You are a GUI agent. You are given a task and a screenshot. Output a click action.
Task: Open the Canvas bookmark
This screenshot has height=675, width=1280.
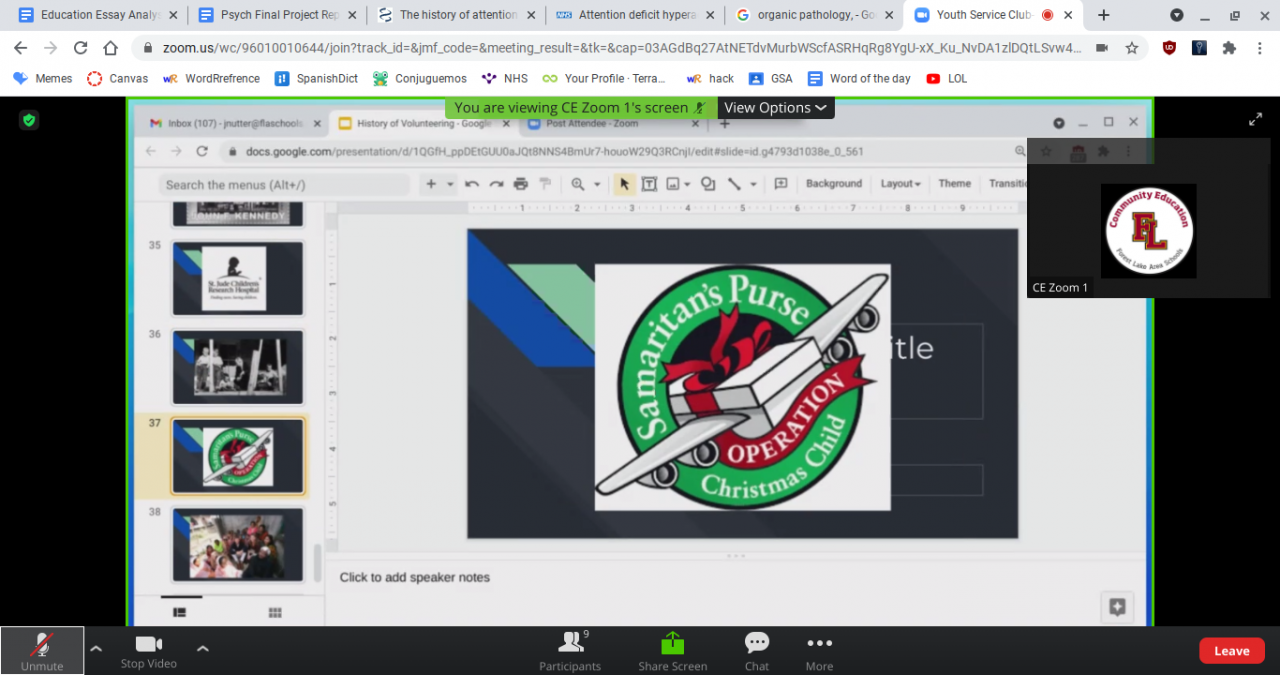(117, 78)
